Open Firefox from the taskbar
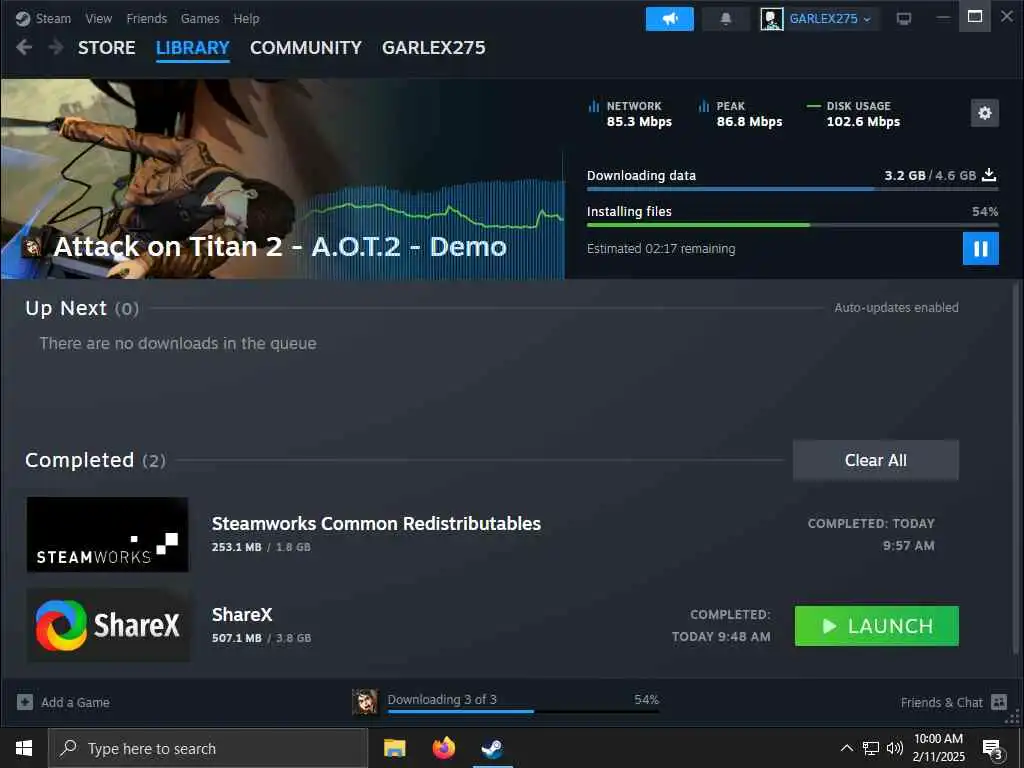This screenshot has width=1024, height=768. 443,748
